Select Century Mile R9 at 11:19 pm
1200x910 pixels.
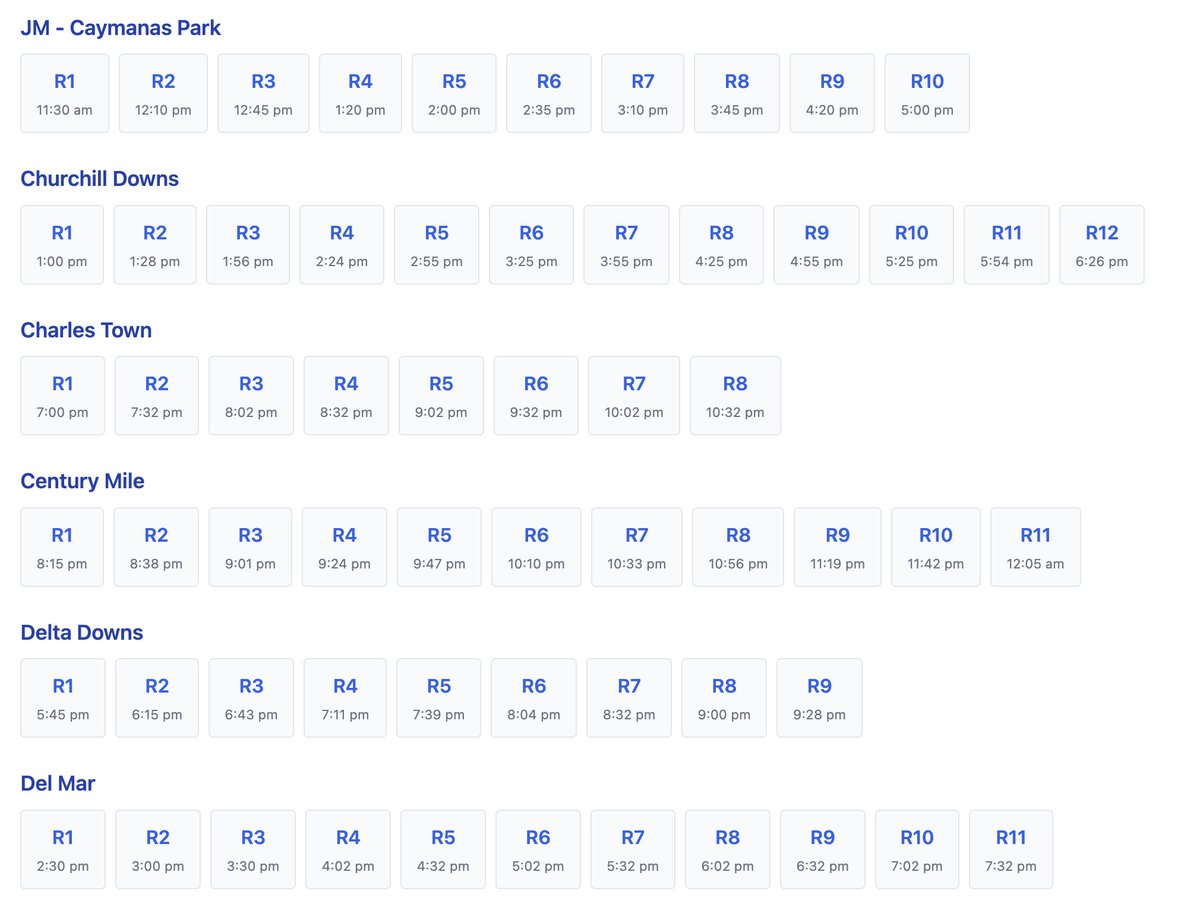[838, 547]
